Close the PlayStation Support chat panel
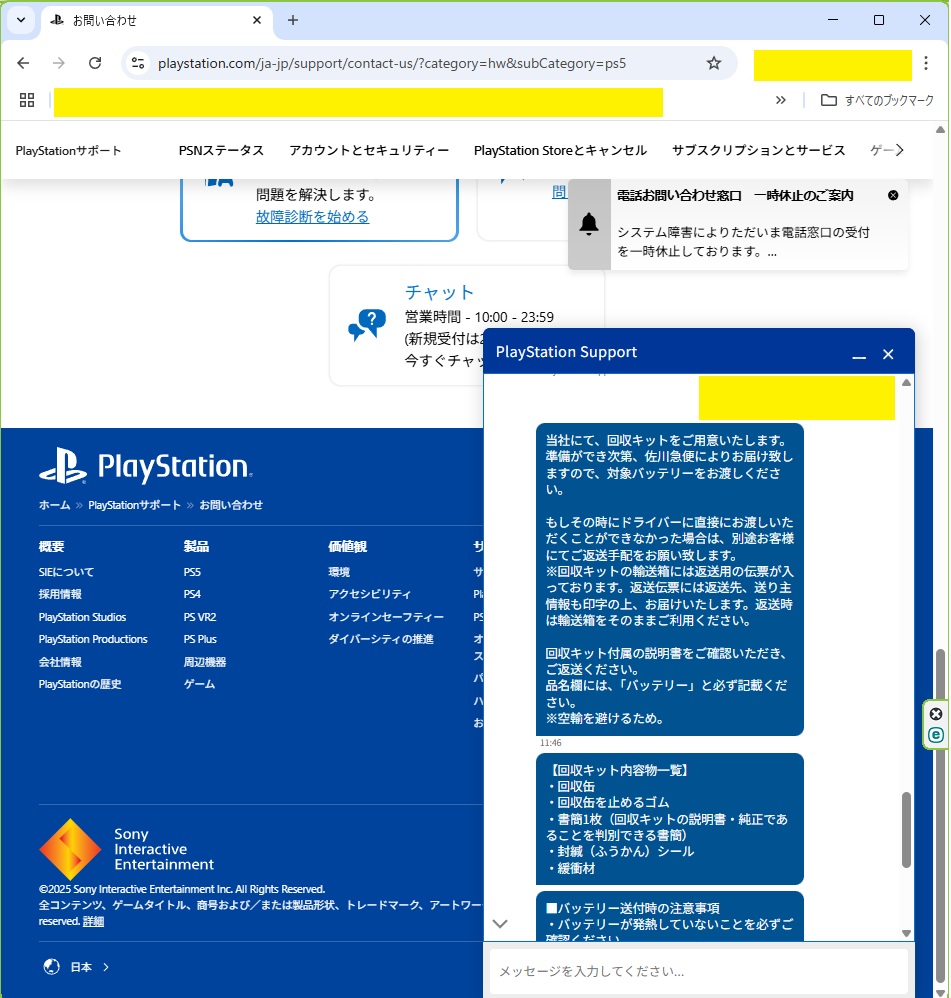Screen dimensions: 951x998 (888, 354)
